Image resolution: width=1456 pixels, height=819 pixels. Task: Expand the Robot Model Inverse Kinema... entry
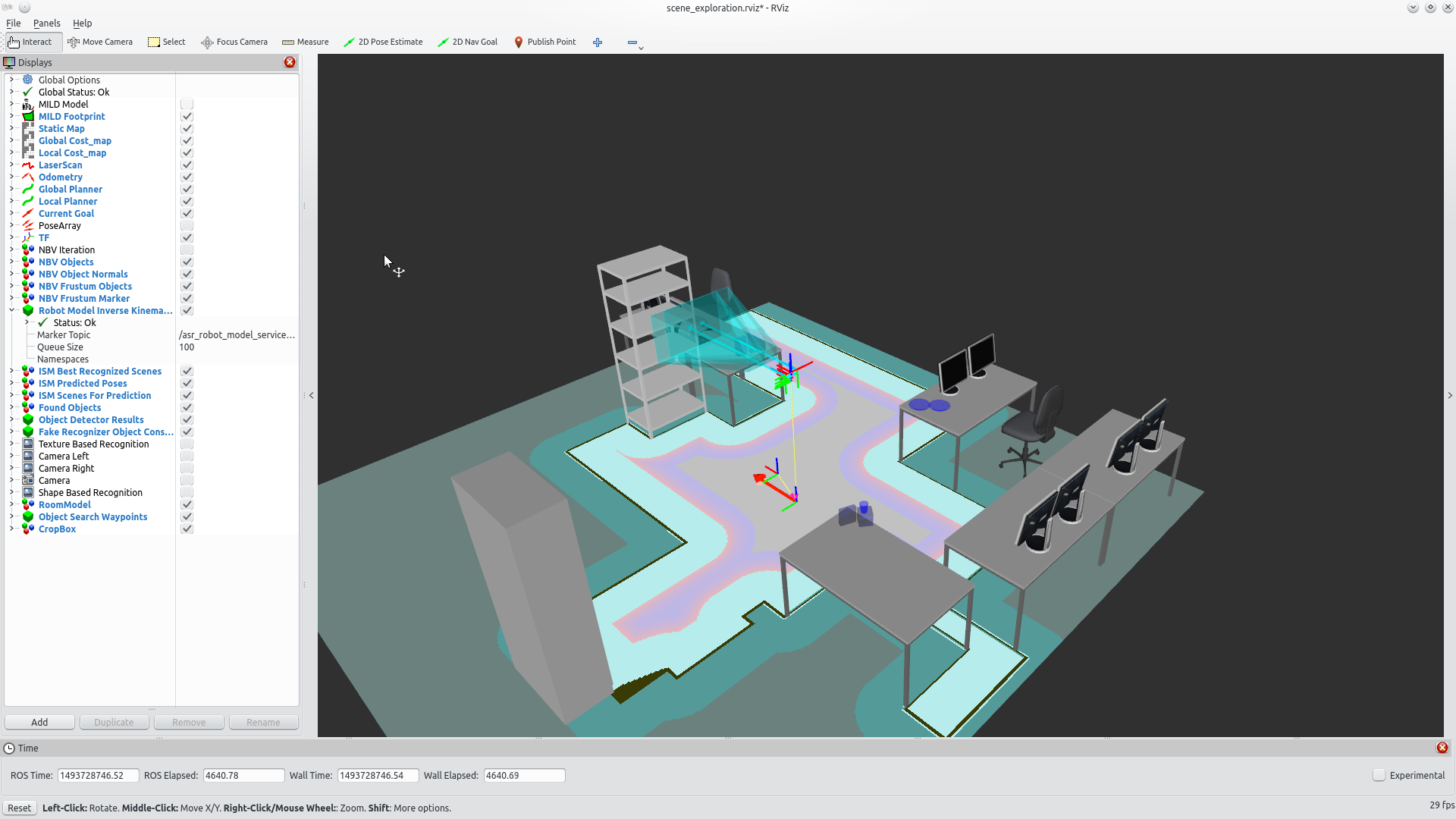pyautogui.click(x=10, y=310)
